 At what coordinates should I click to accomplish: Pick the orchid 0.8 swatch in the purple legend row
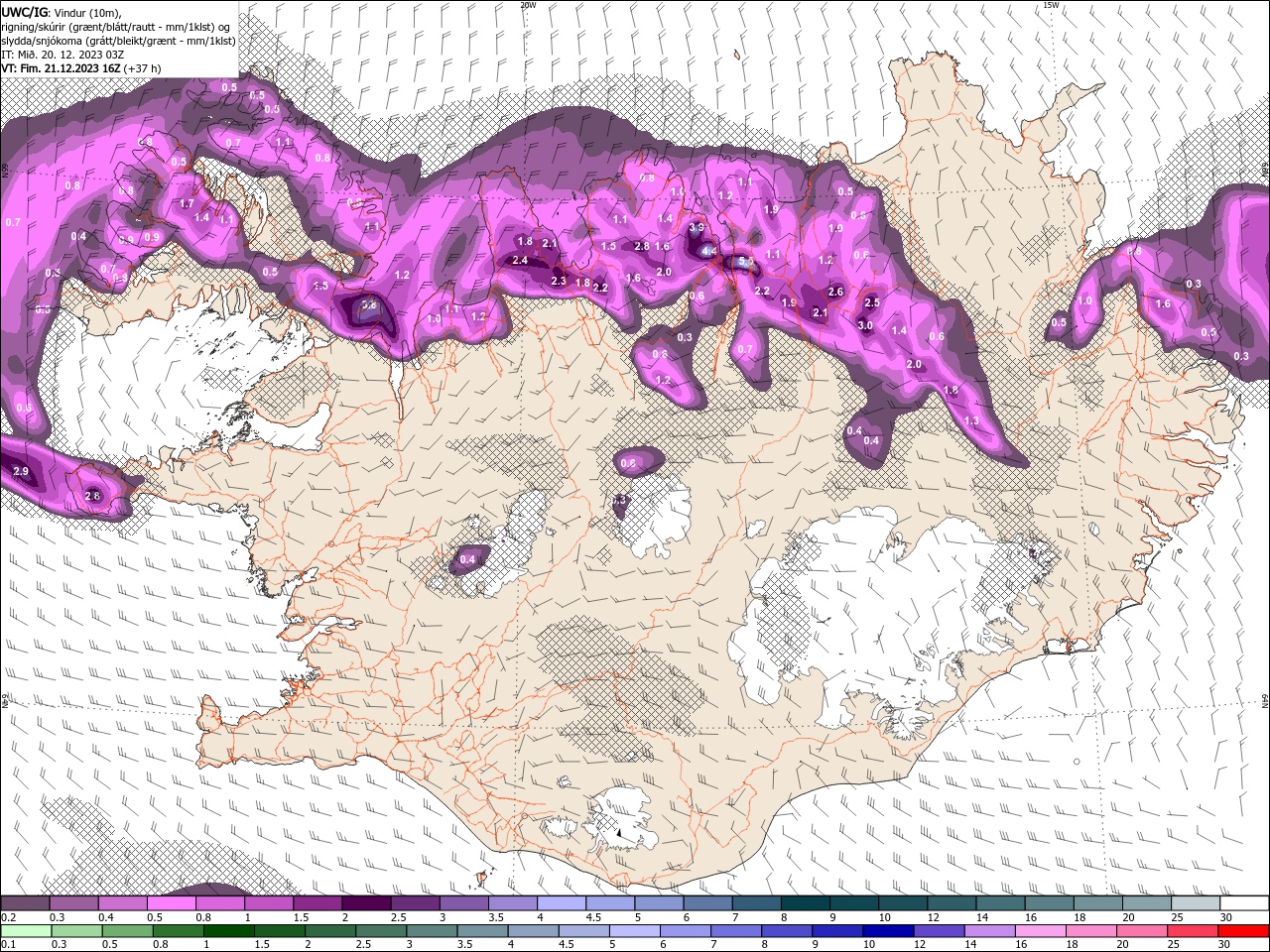click(x=220, y=903)
